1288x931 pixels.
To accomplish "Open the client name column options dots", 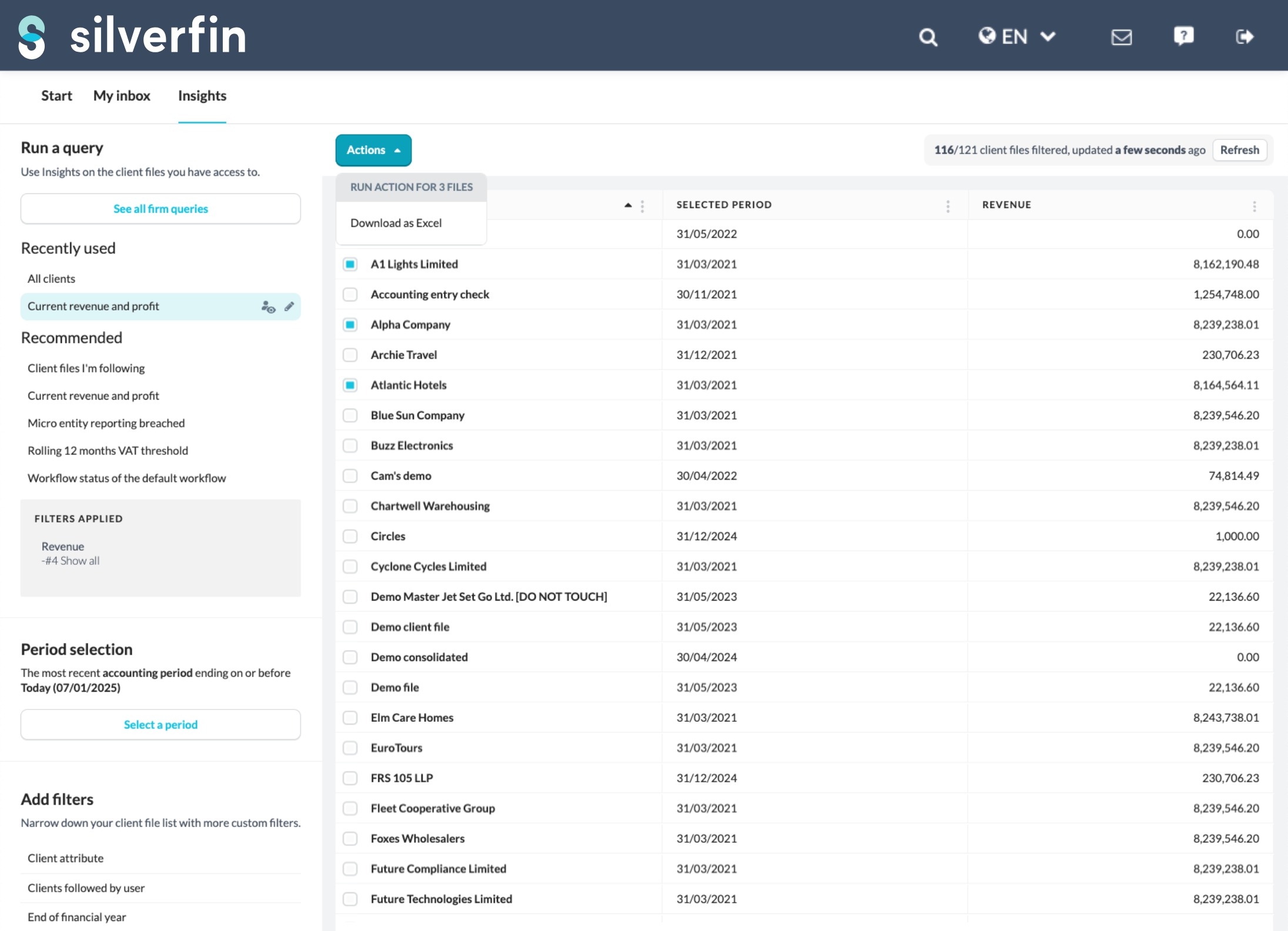I will tap(643, 206).
